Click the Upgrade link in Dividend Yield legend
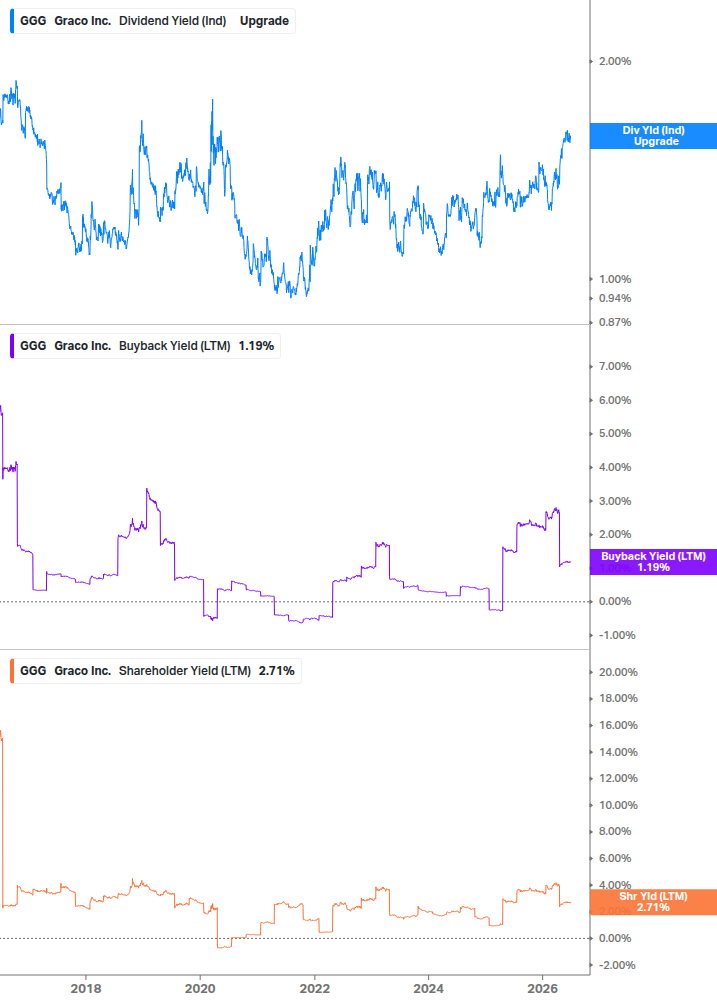This screenshot has height=1005, width=717. tap(264, 21)
